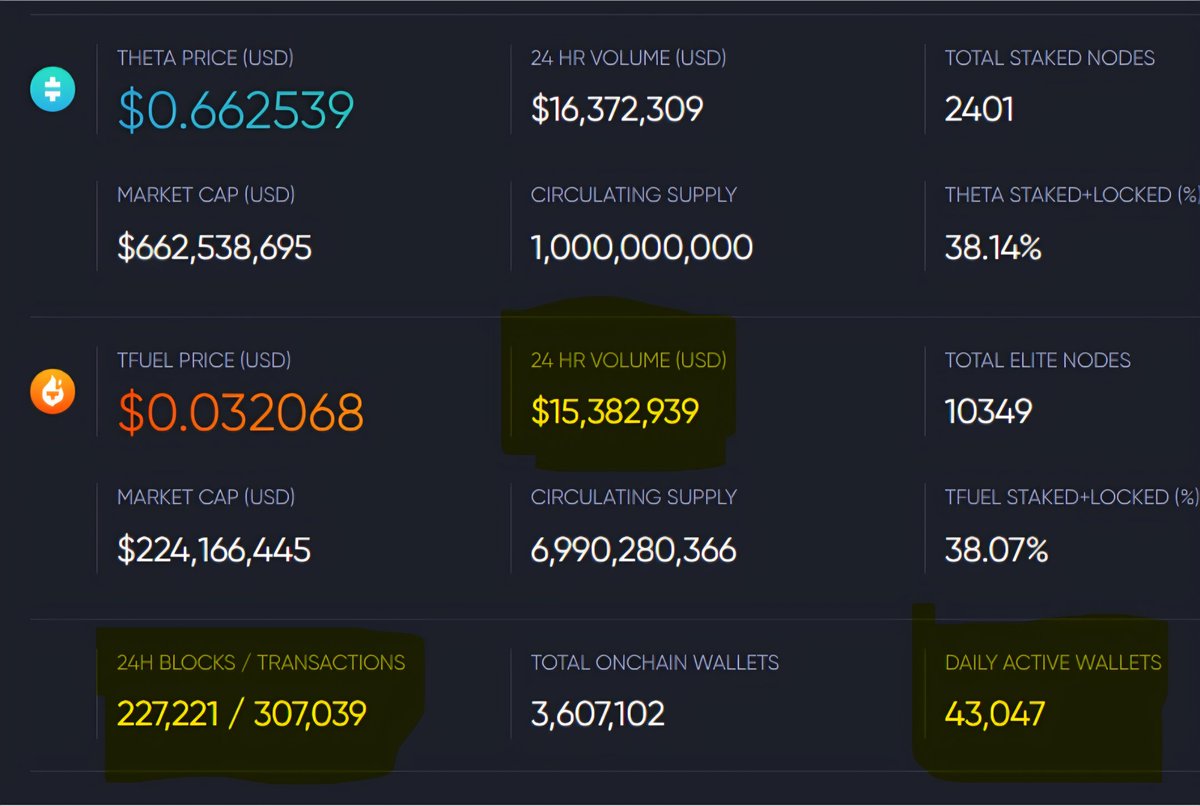Click total staked nodes value 2401
This screenshot has width=1200, height=806.
tap(979, 109)
